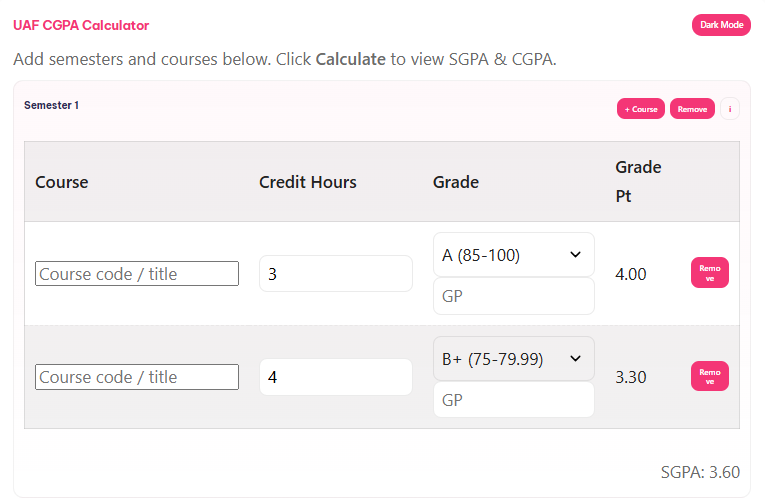The height and width of the screenshot is (501, 765).
Task: Open the A (85-100) grade dropdown
Action: [x=513, y=255]
